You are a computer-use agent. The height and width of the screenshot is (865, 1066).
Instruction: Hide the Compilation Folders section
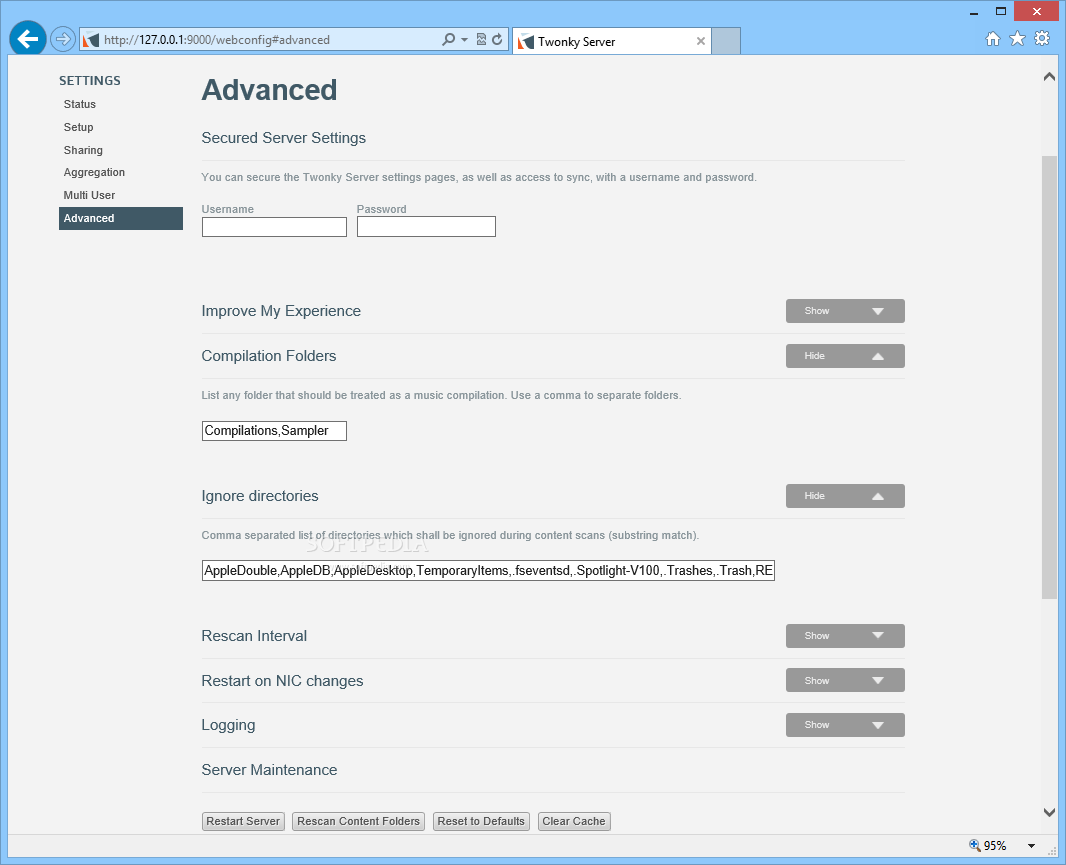(x=845, y=356)
